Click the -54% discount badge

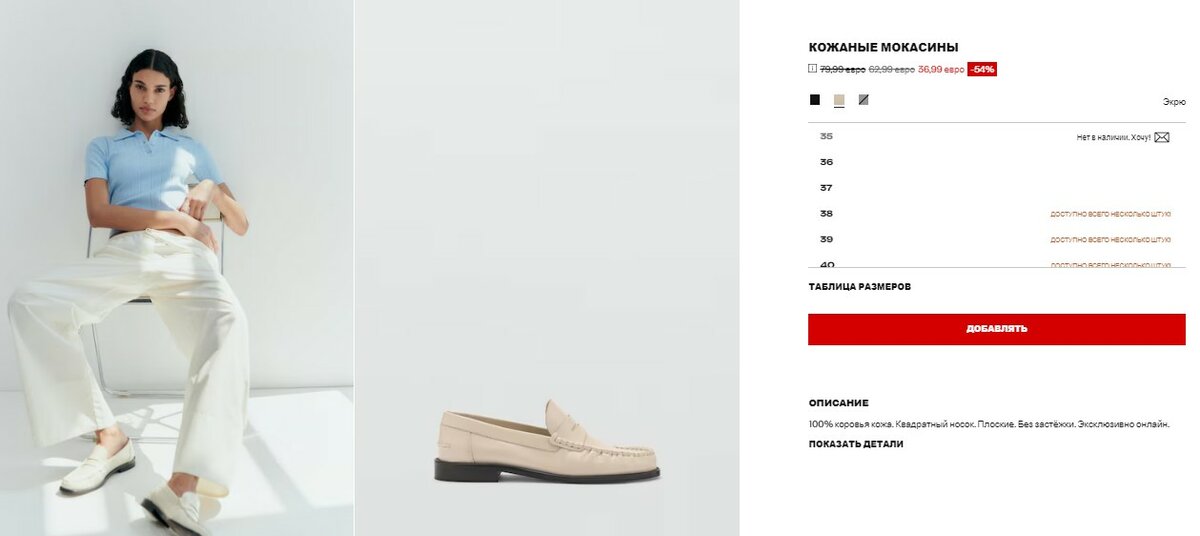pos(982,70)
